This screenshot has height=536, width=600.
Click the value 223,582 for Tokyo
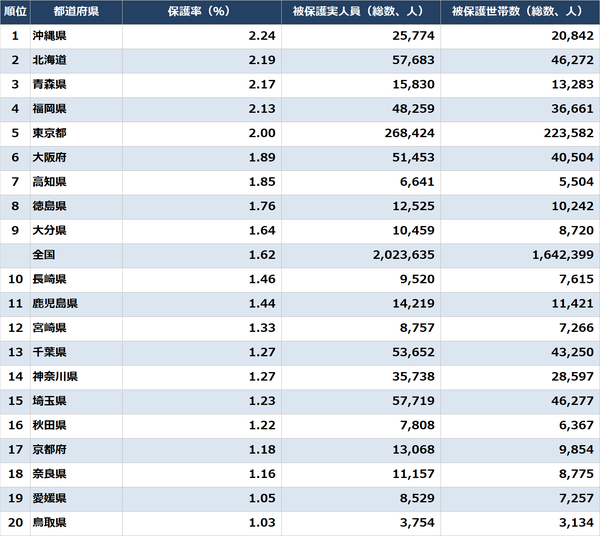pyautogui.click(x=569, y=133)
